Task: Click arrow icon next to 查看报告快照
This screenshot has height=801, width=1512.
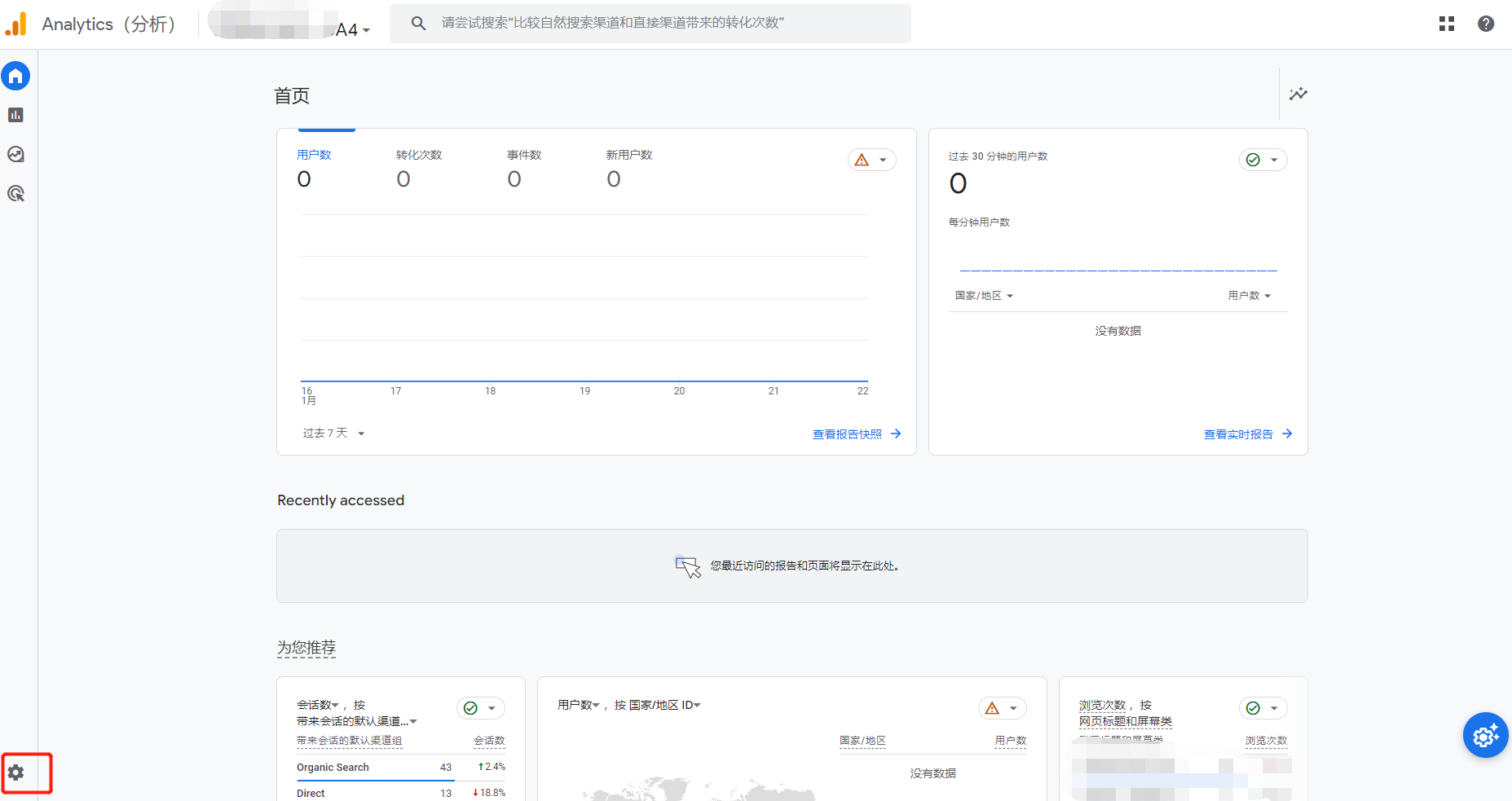Action: click(896, 434)
